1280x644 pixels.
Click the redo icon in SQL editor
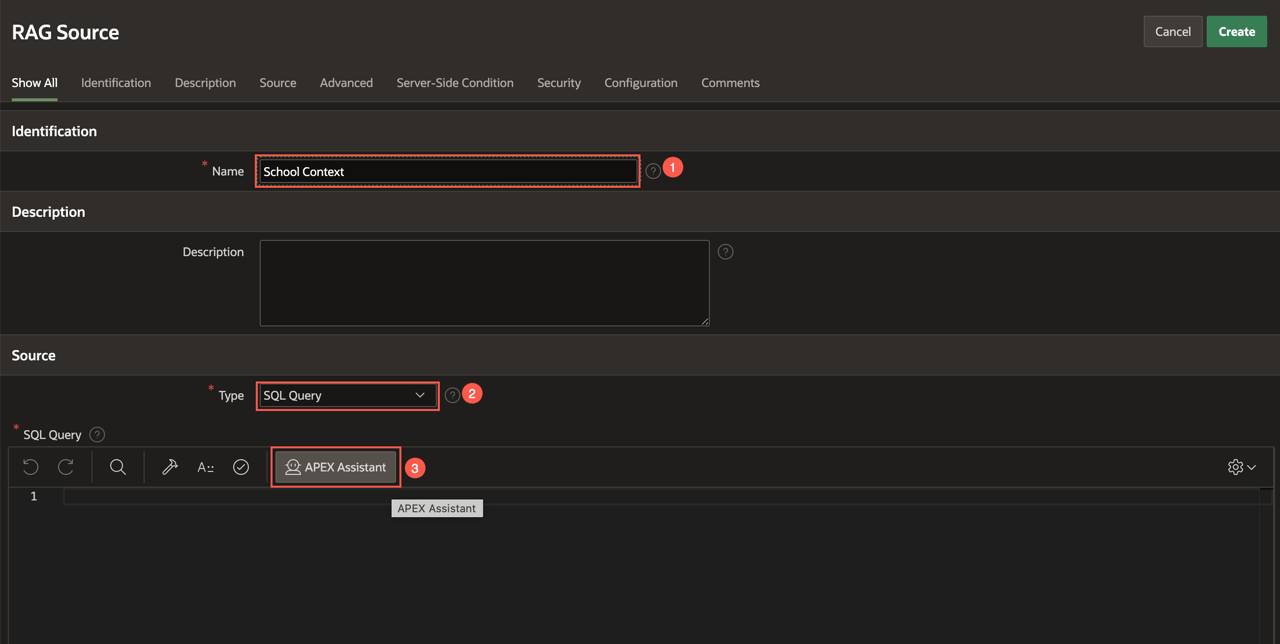click(66, 467)
